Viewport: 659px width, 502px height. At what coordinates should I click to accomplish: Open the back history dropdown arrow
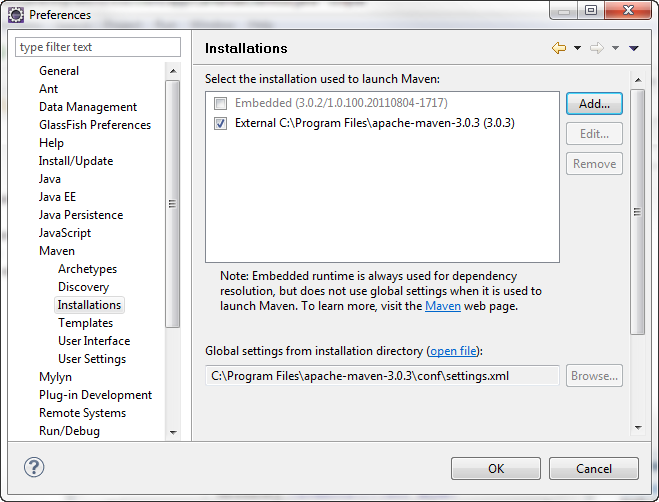577,48
